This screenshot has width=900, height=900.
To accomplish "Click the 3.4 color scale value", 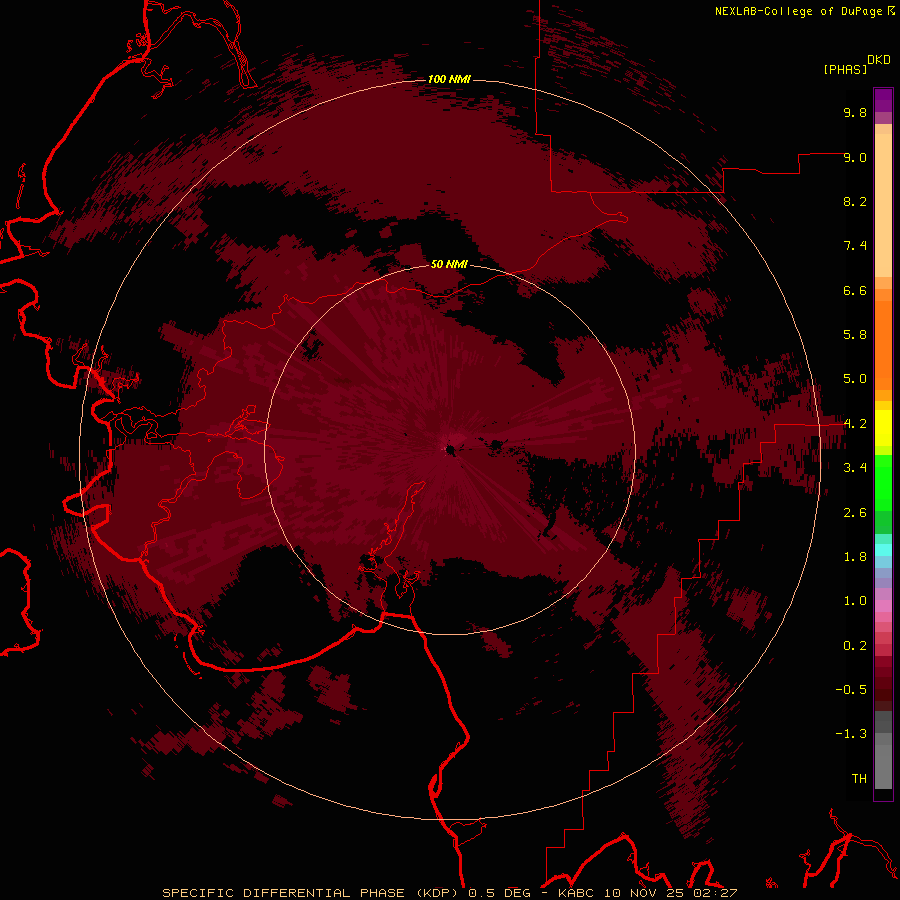I will pos(855,468).
